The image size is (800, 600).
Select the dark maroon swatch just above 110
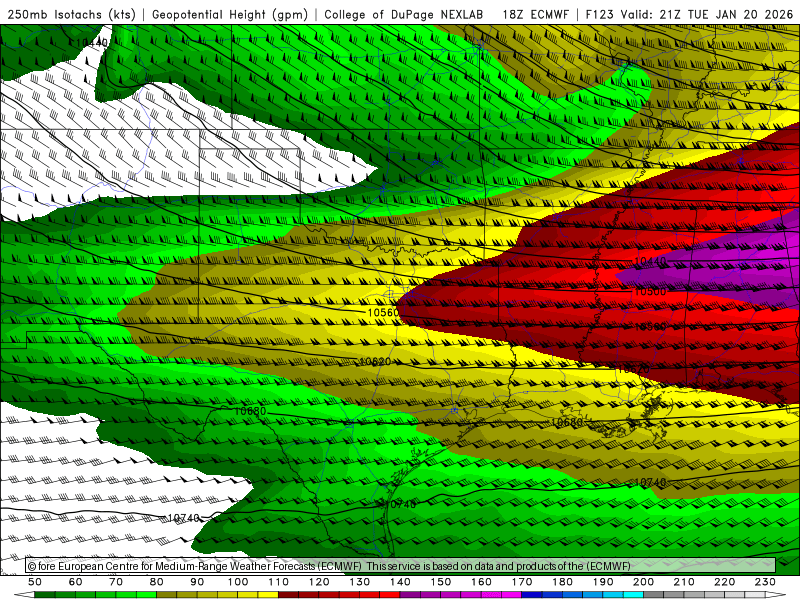point(288,594)
